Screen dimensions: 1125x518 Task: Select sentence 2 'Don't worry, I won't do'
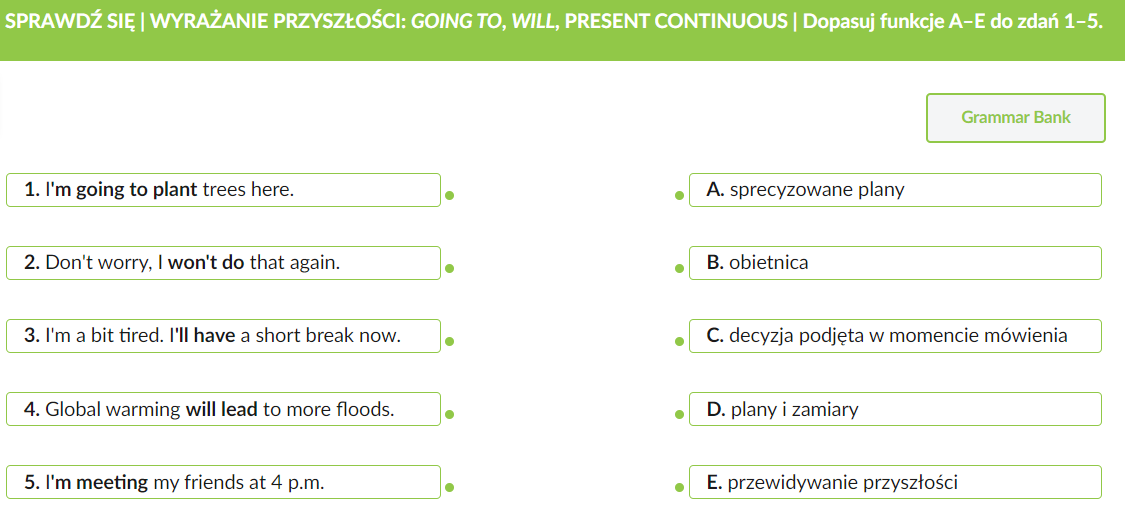pyautogui.click(x=223, y=263)
